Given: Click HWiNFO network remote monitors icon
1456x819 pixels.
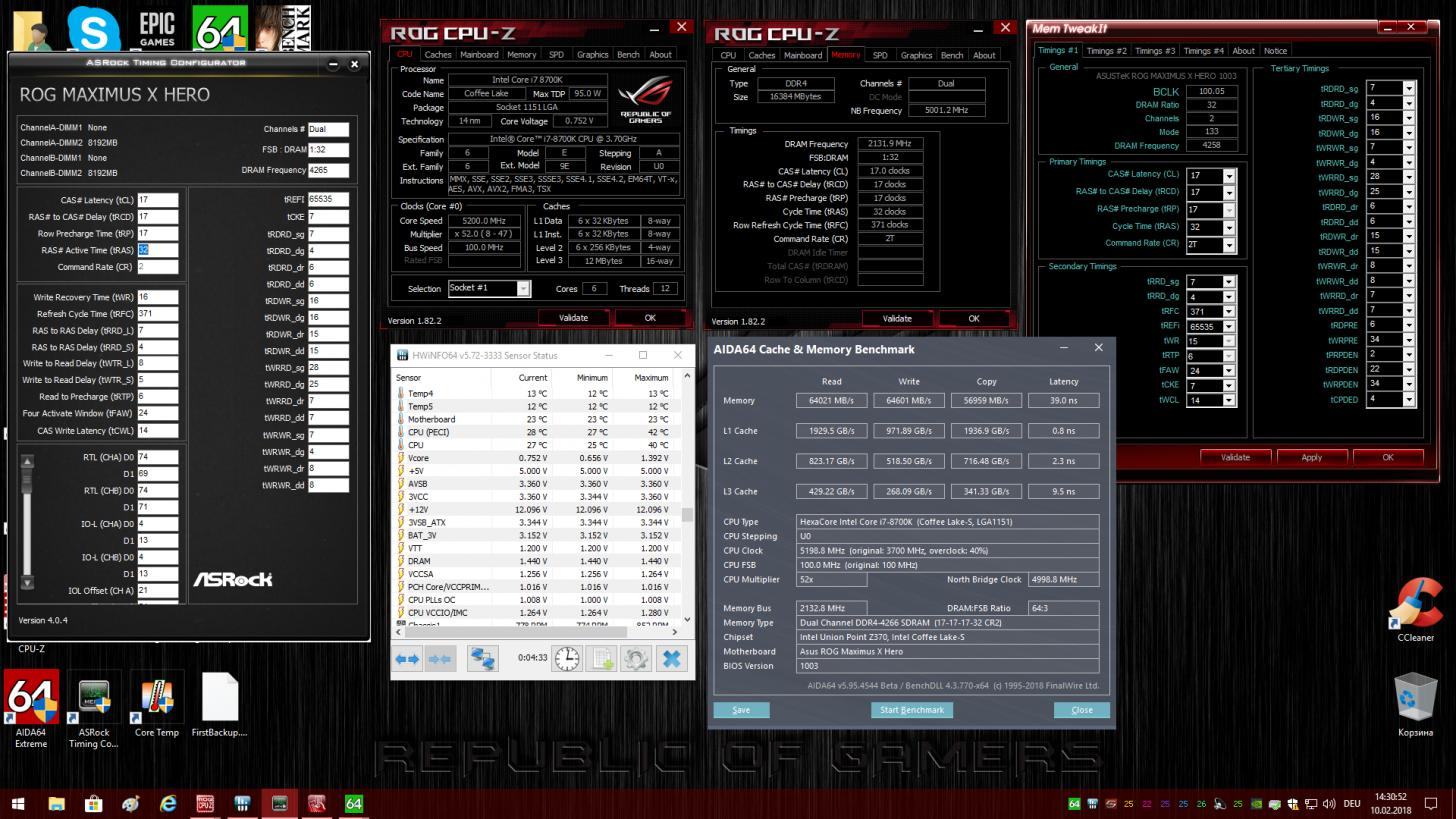Looking at the screenshot, I should click(482, 658).
